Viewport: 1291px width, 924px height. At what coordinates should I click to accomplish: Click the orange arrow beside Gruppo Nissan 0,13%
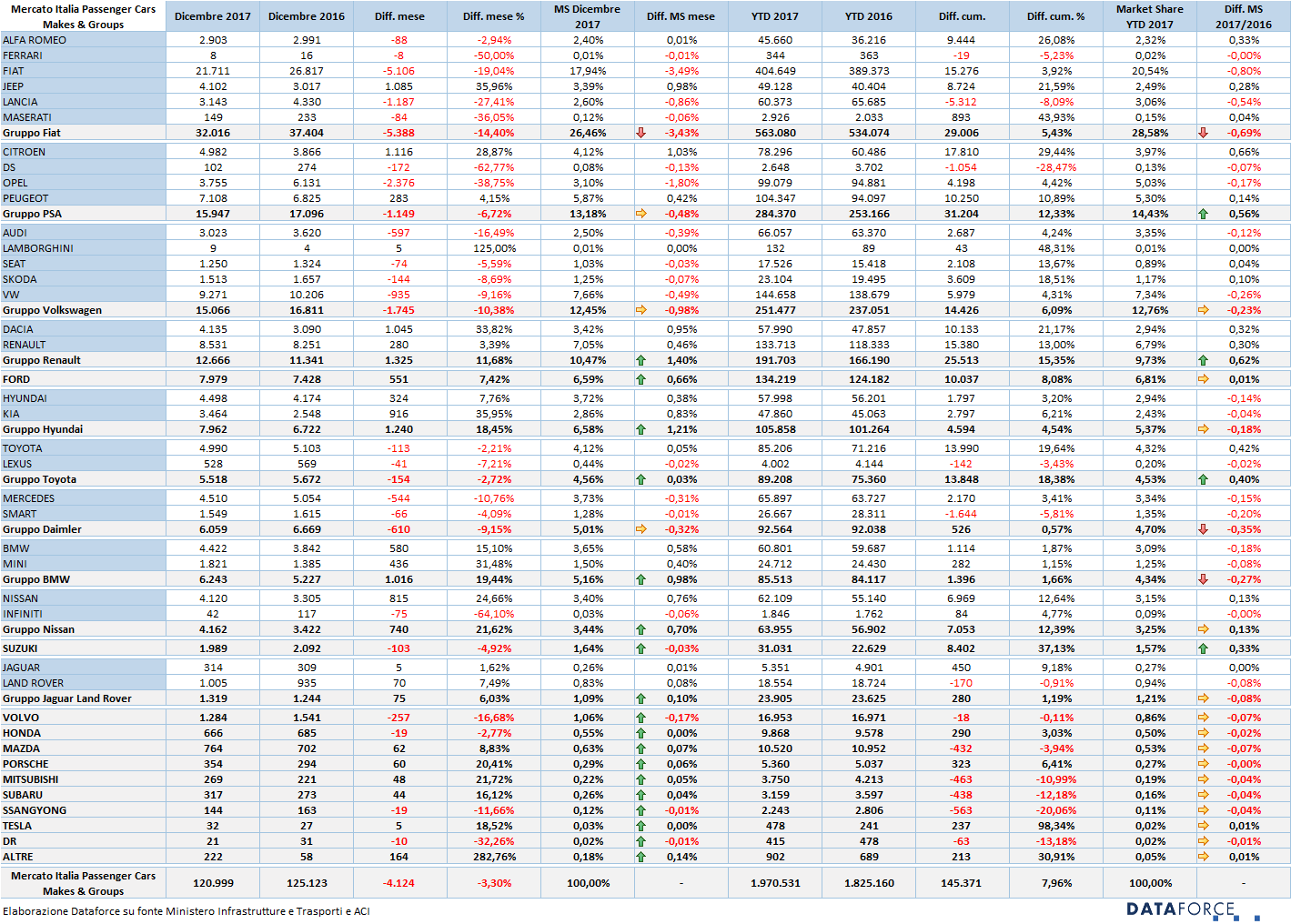tap(1203, 629)
